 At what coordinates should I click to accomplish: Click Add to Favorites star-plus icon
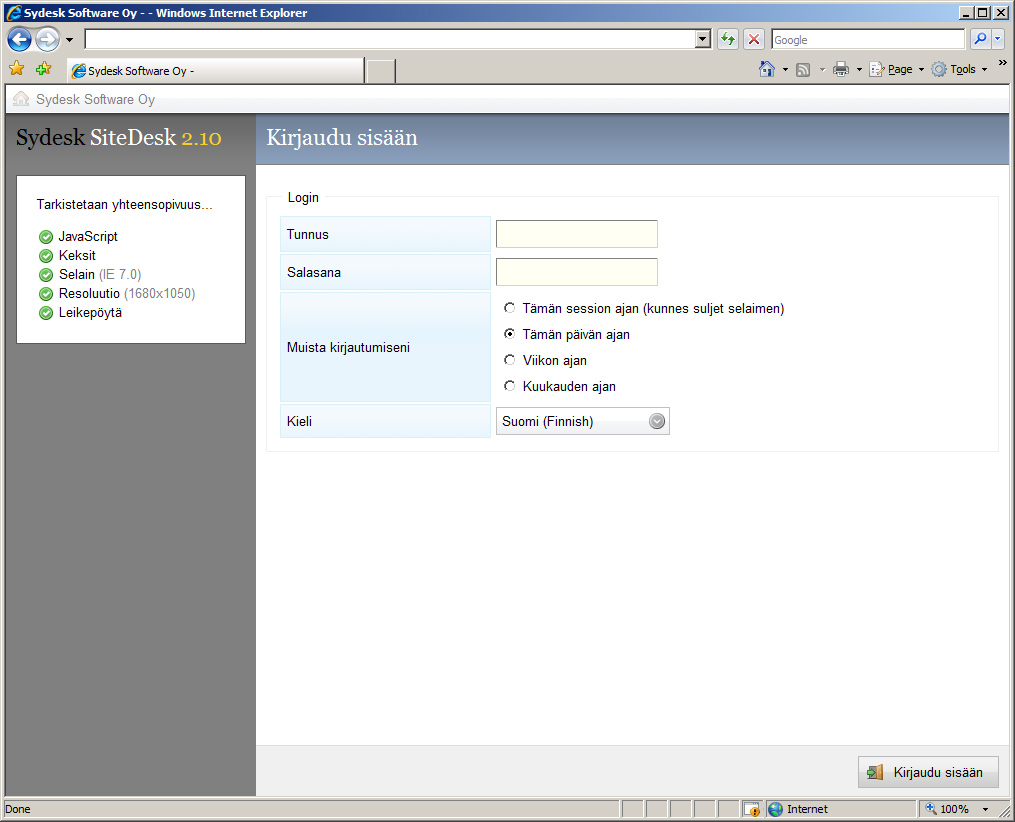(43, 69)
